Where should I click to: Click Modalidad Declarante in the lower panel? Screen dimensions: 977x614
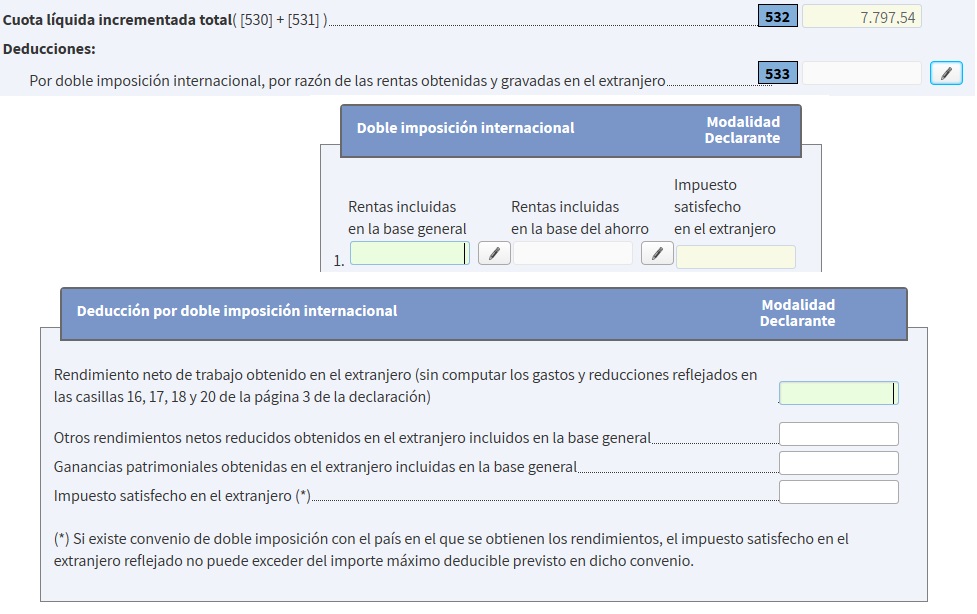pos(797,313)
